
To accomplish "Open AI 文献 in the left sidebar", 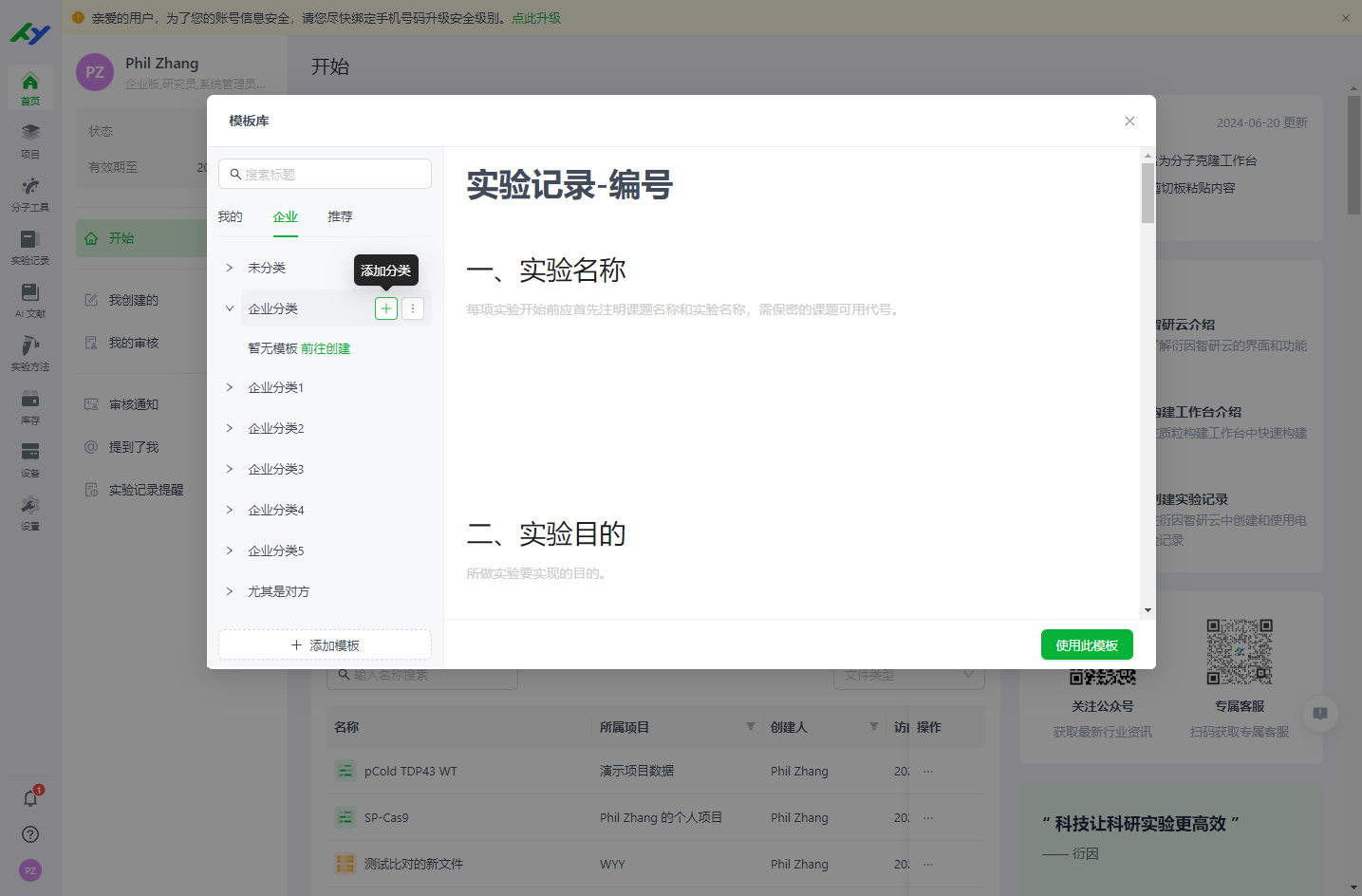I will coord(30,300).
